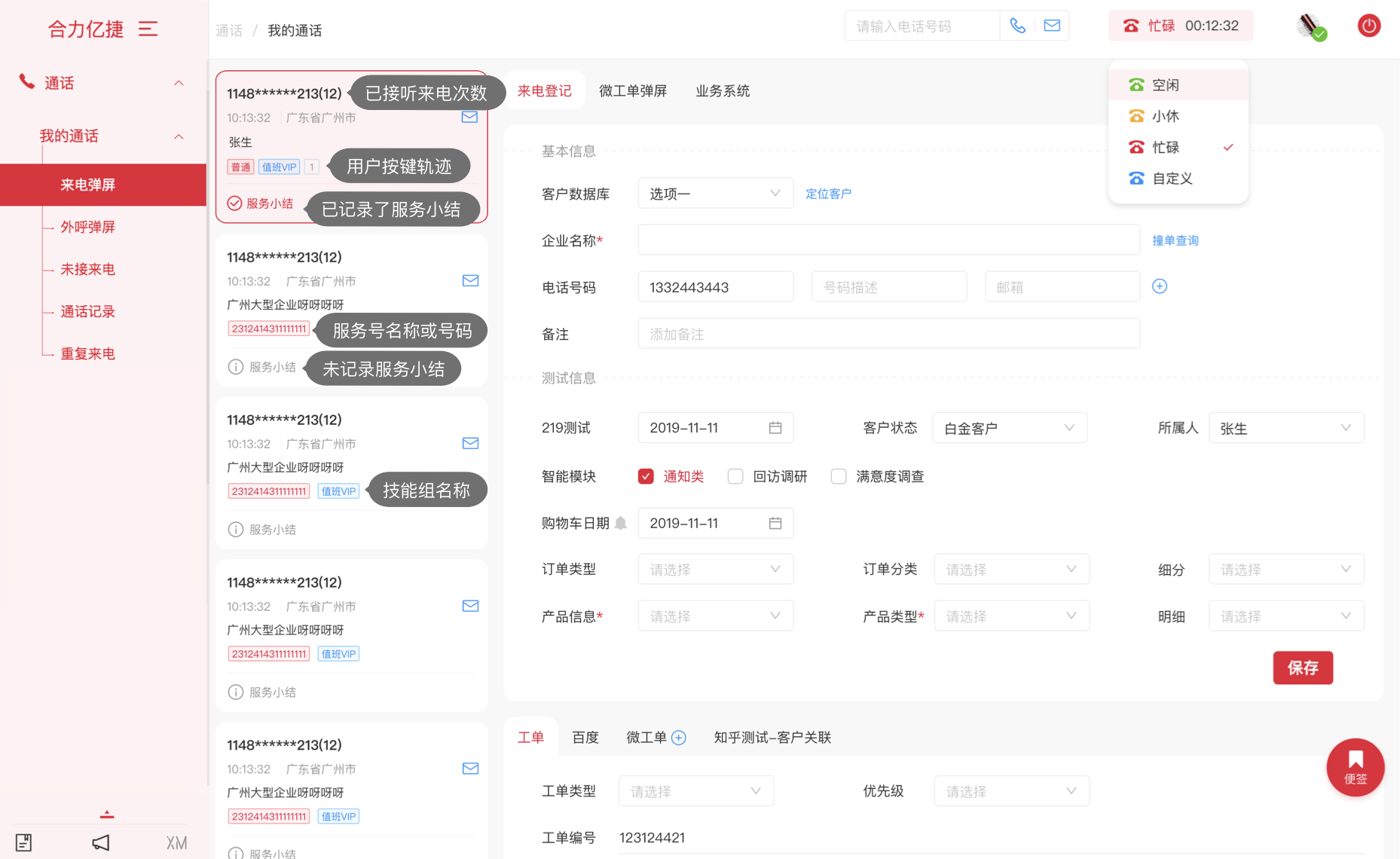Image resolution: width=1400 pixels, height=859 pixels.
Task: Collapse the 我的通话 sidebar section
Action: click(x=179, y=136)
